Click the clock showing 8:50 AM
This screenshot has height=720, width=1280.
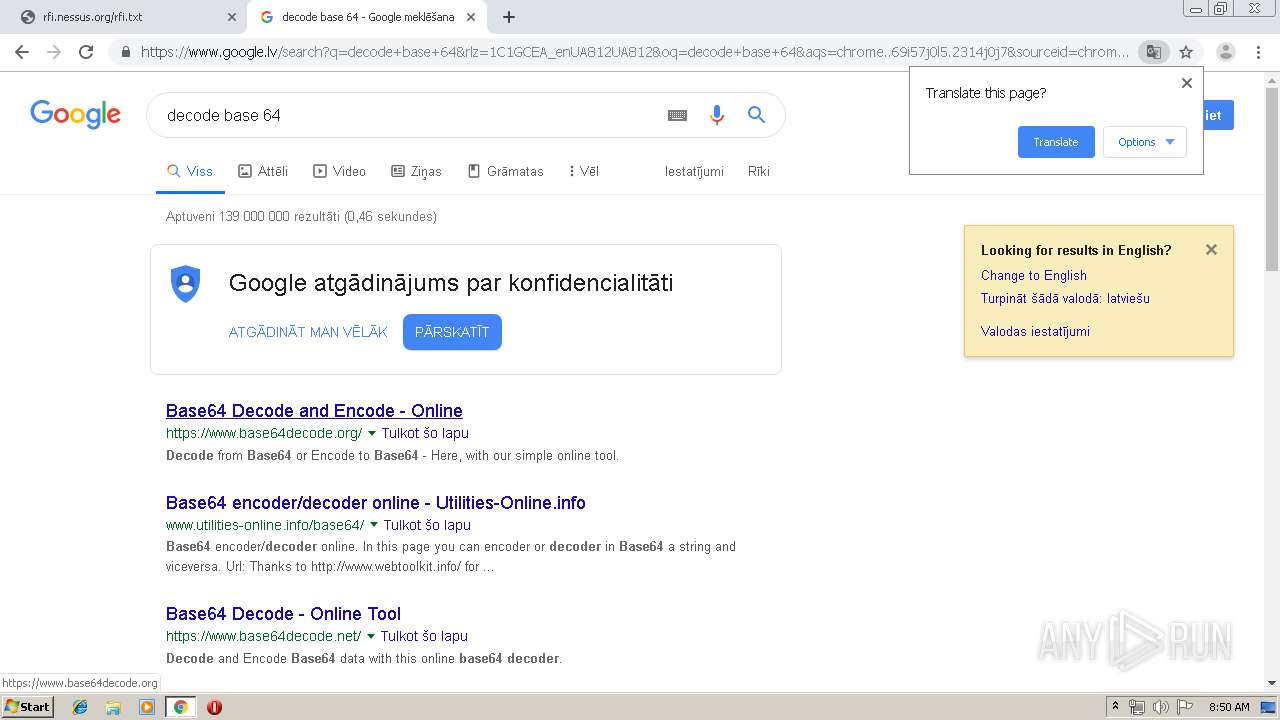click(x=1229, y=707)
